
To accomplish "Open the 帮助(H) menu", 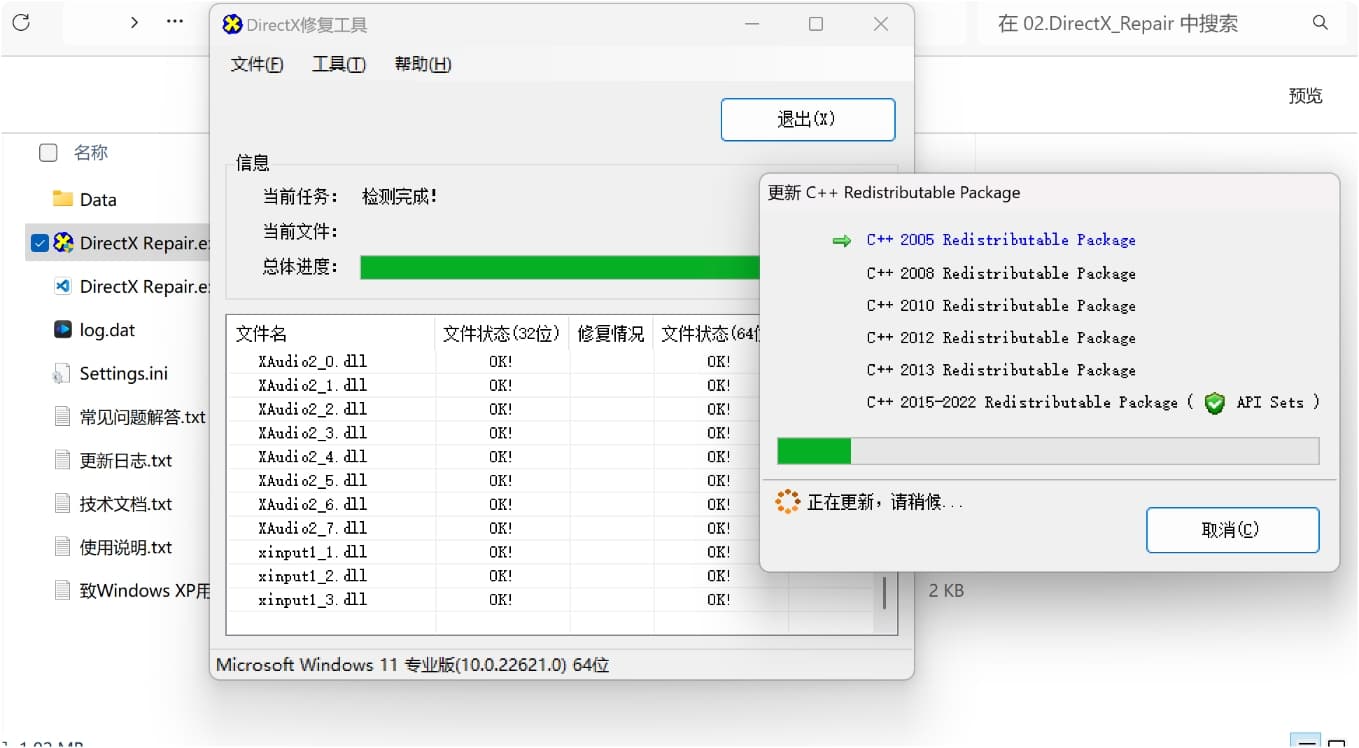I will pyautogui.click(x=422, y=63).
